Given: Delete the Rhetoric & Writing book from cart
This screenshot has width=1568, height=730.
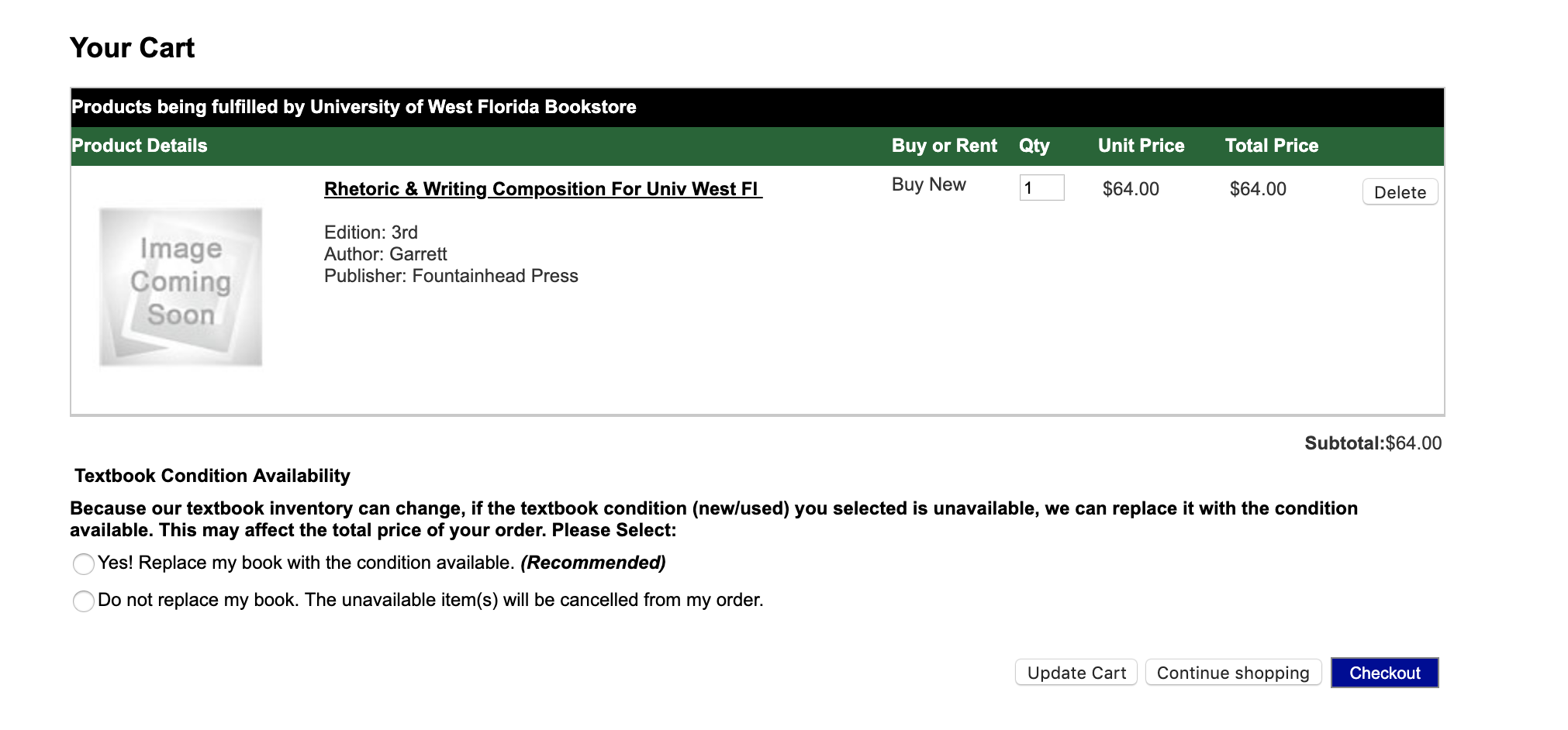Looking at the screenshot, I should point(1400,192).
